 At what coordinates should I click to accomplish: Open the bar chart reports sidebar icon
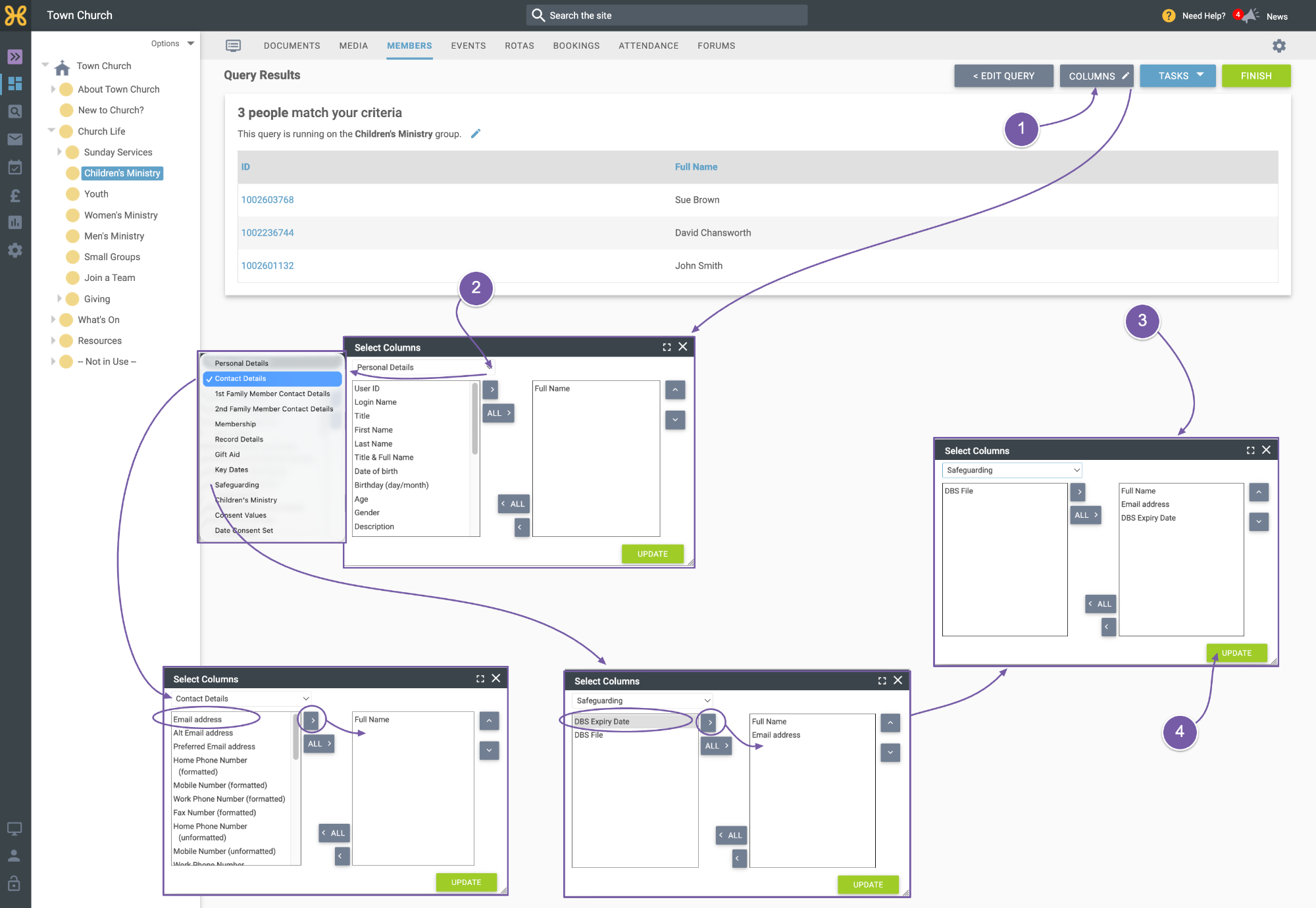(14, 222)
